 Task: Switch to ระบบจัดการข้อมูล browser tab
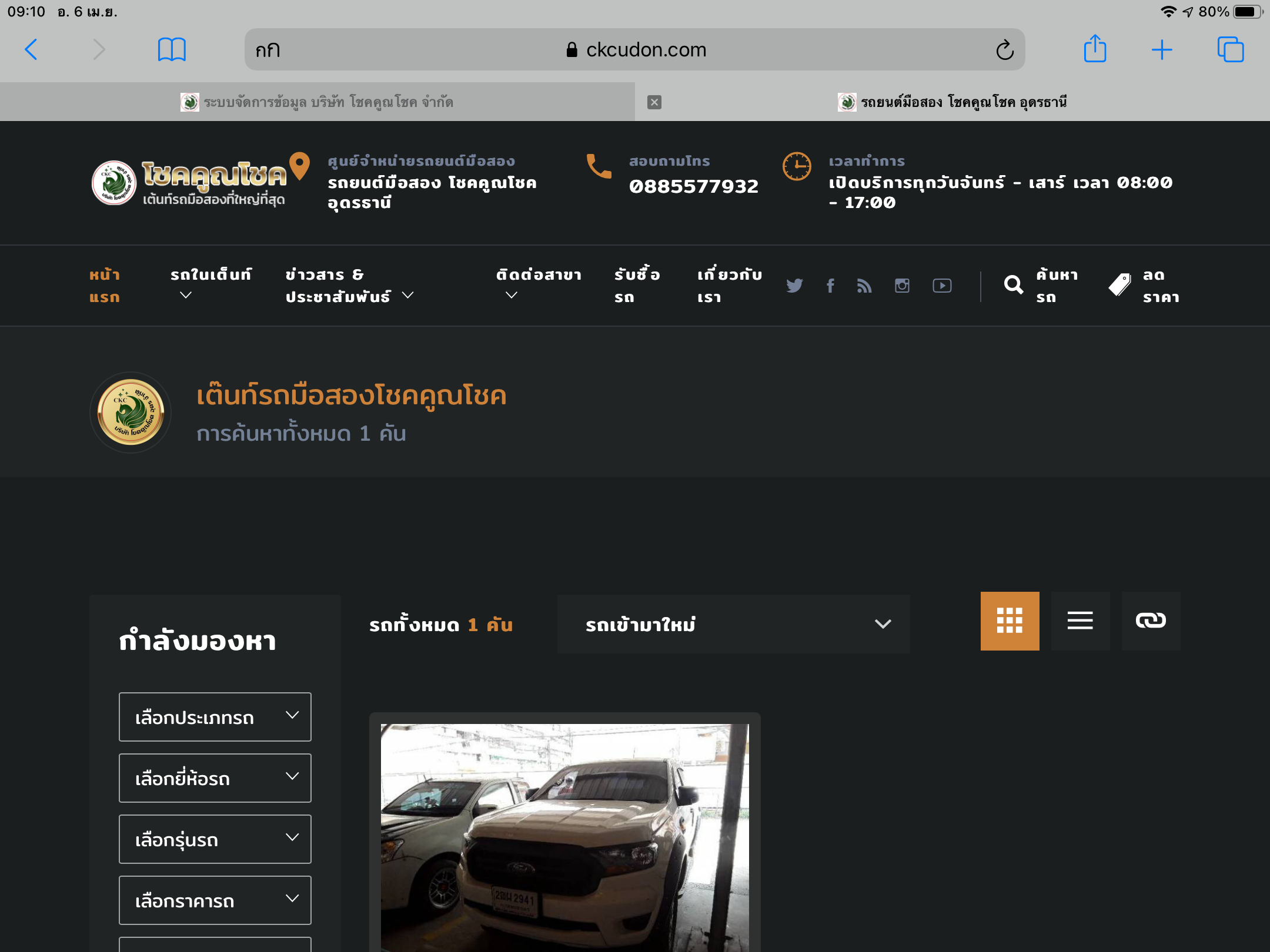317,102
